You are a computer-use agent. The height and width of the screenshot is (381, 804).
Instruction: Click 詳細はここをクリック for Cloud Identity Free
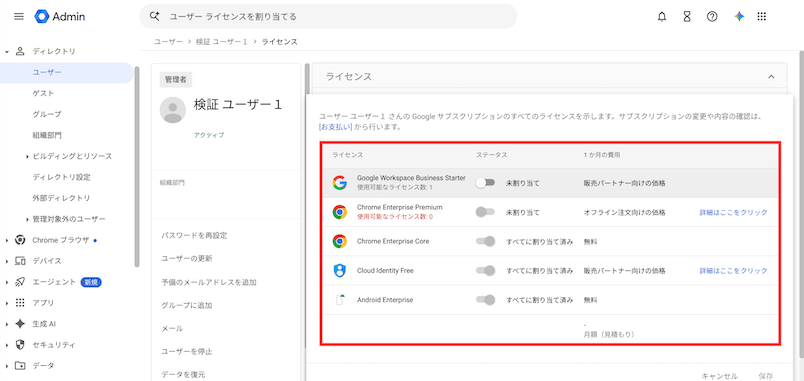pos(733,271)
